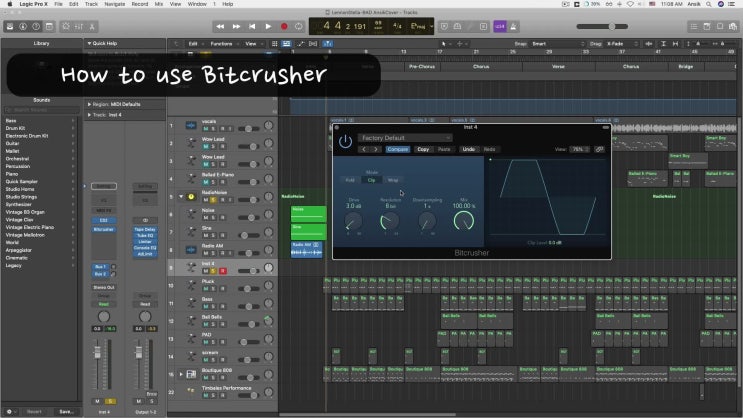
Task: Start playback with the Play button
Action: coord(268,27)
